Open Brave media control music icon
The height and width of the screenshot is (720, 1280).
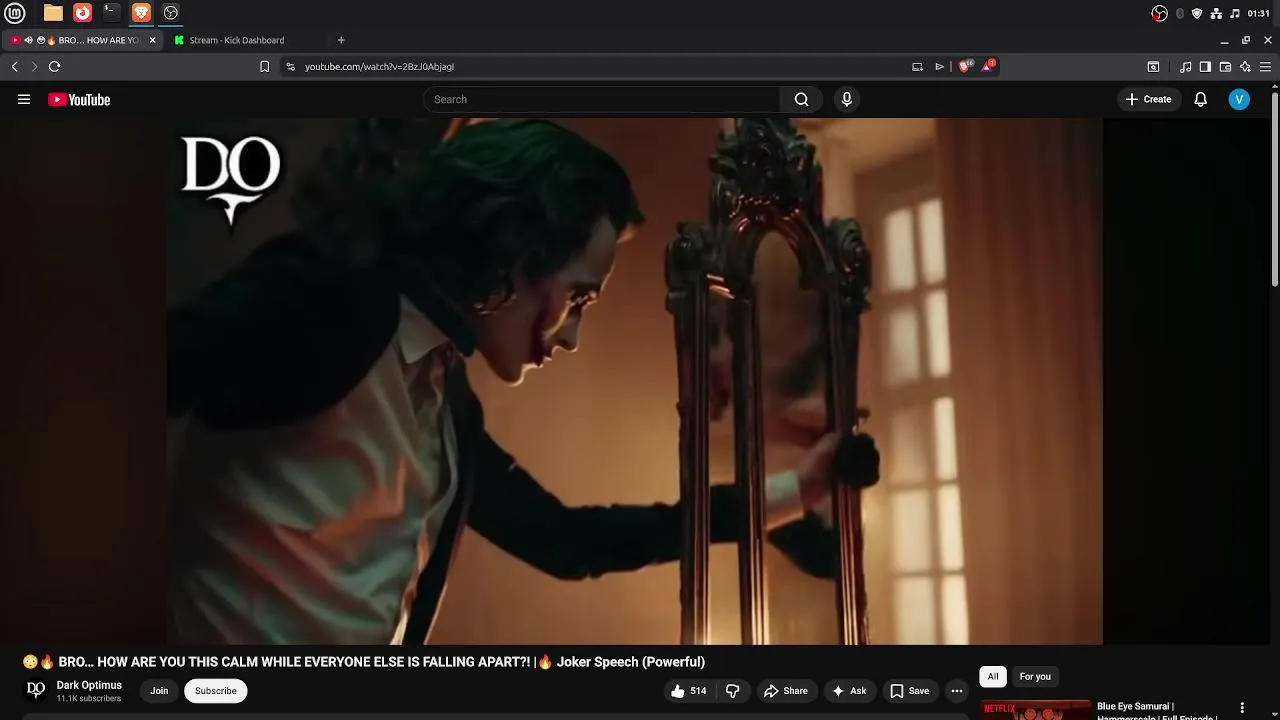click(1185, 67)
